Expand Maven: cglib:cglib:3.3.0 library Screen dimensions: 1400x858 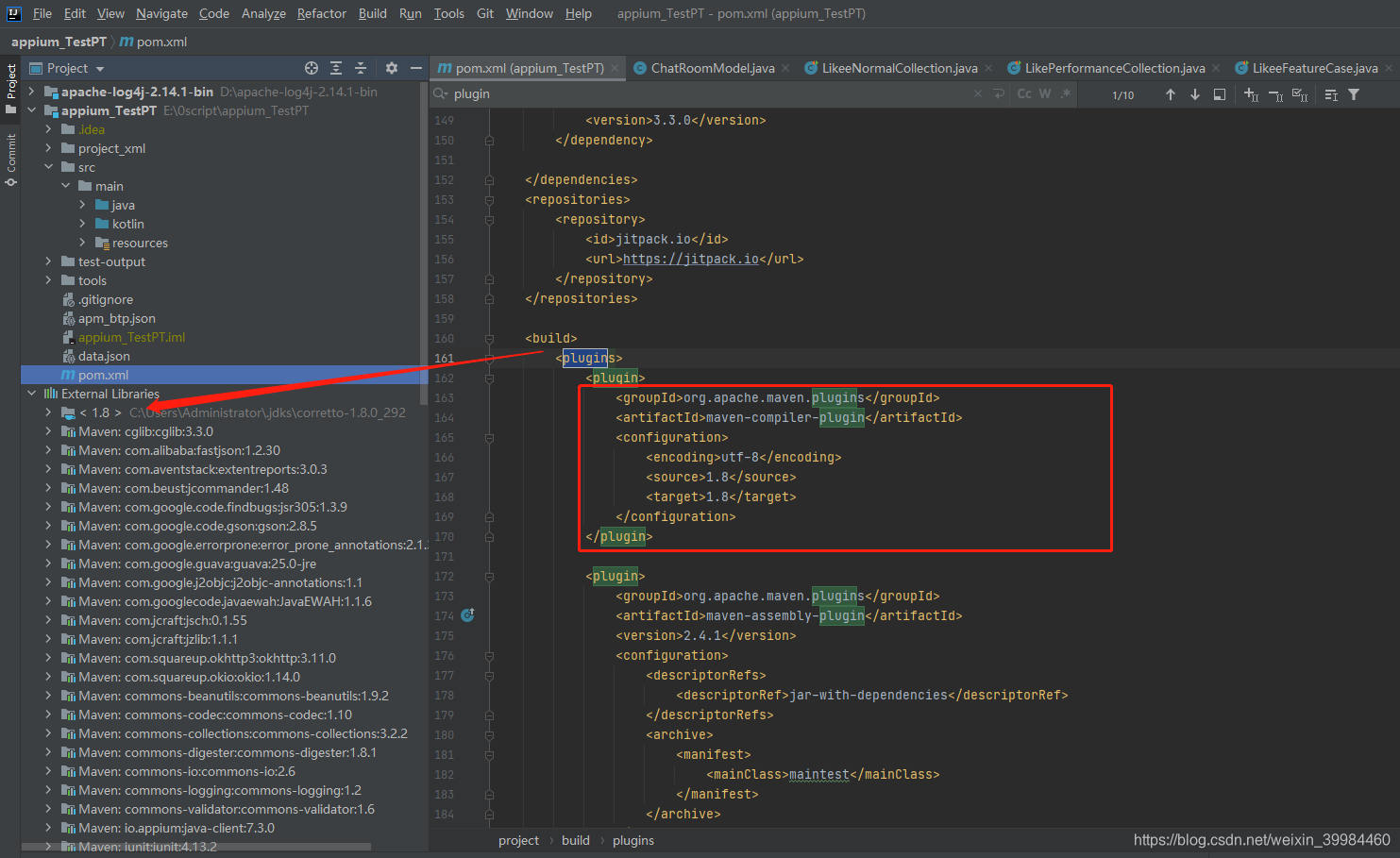(48, 431)
